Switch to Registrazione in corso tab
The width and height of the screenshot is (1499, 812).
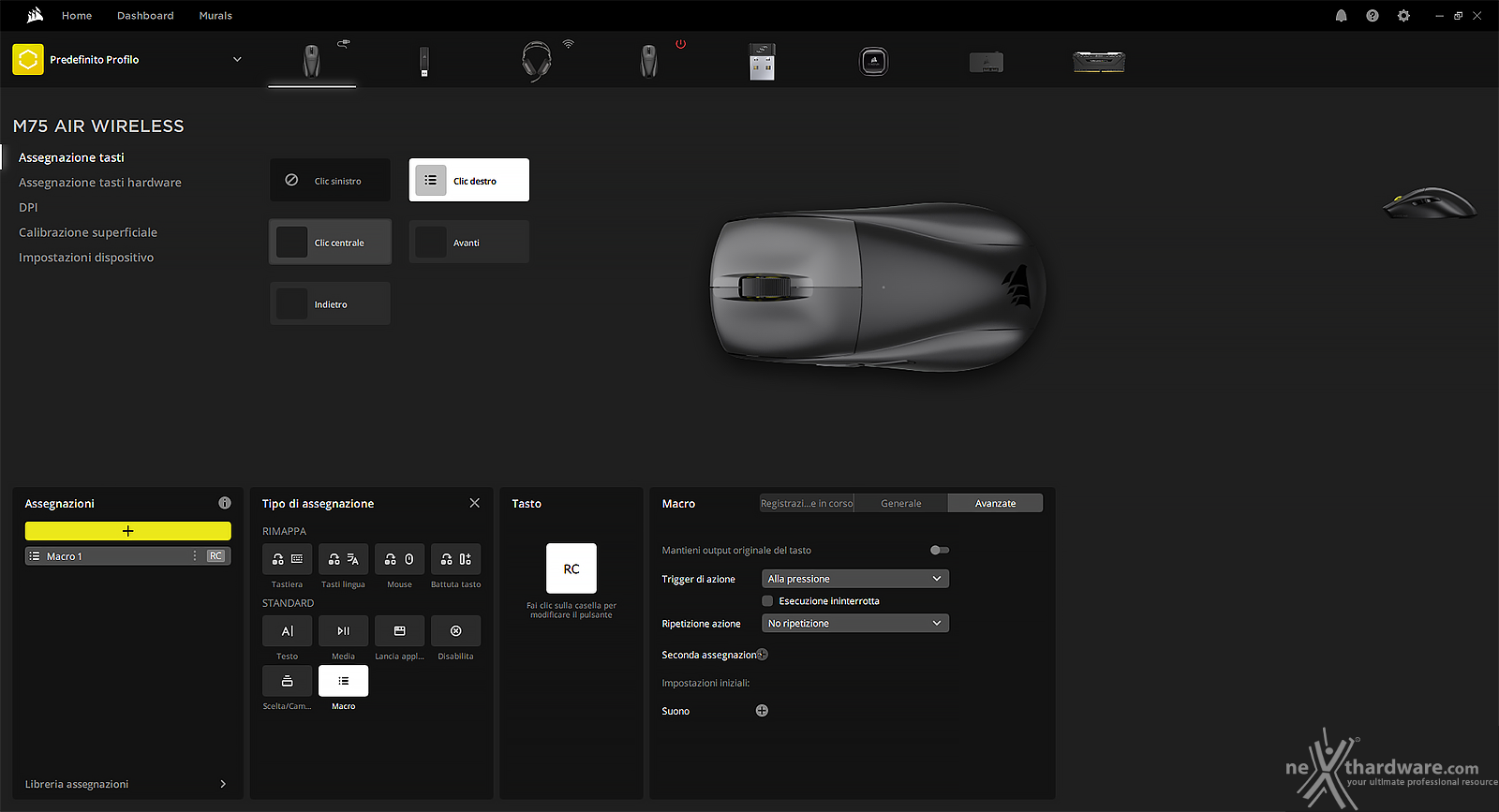pyautogui.click(x=807, y=503)
